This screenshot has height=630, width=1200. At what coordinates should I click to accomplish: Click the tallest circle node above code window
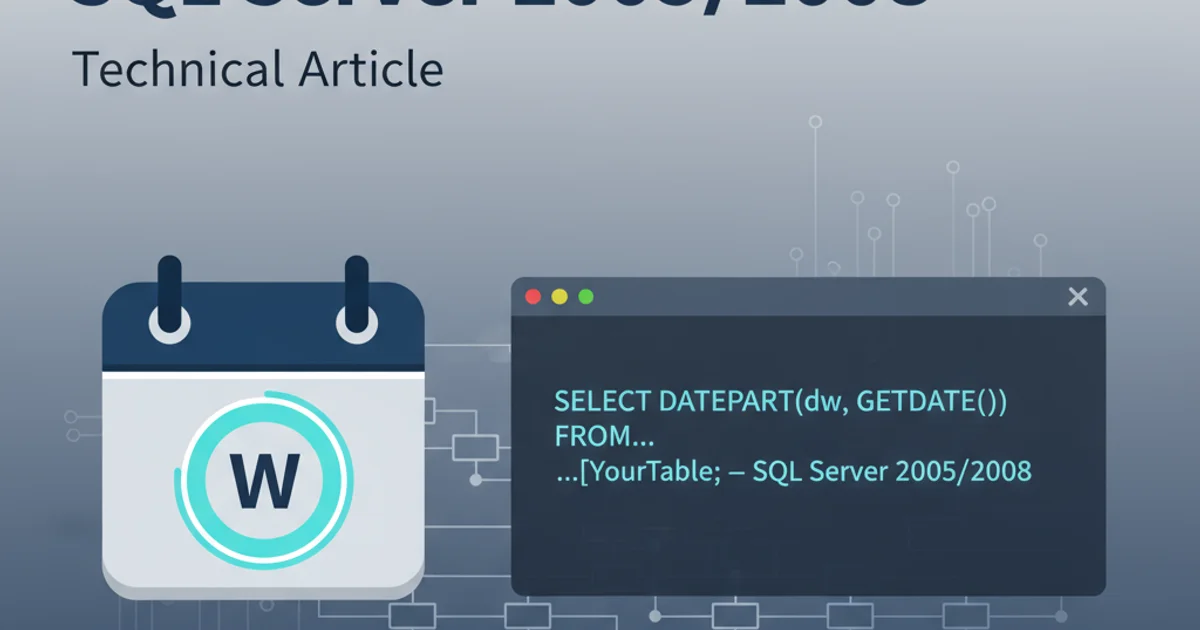pyautogui.click(x=815, y=122)
